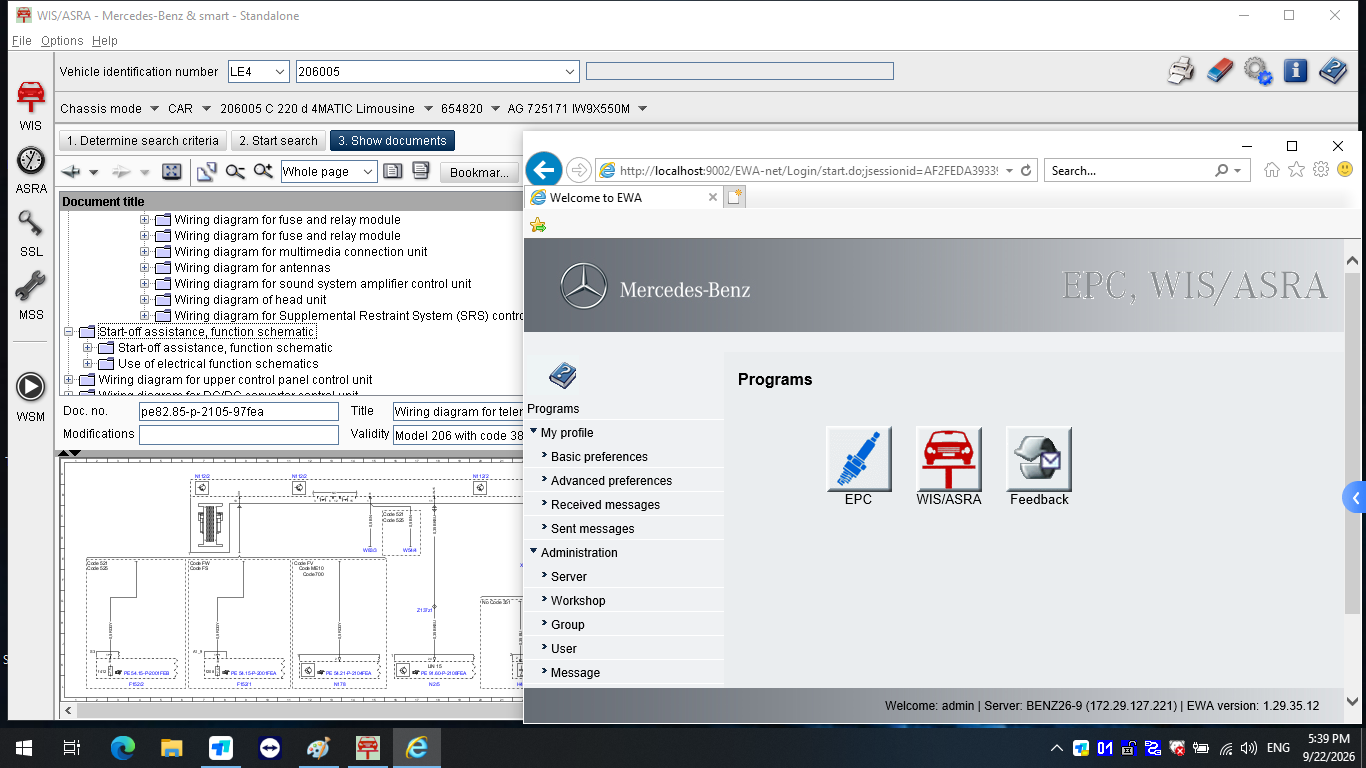Click the eraser icon to clear data
This screenshot has width=1366, height=768.
point(1220,71)
